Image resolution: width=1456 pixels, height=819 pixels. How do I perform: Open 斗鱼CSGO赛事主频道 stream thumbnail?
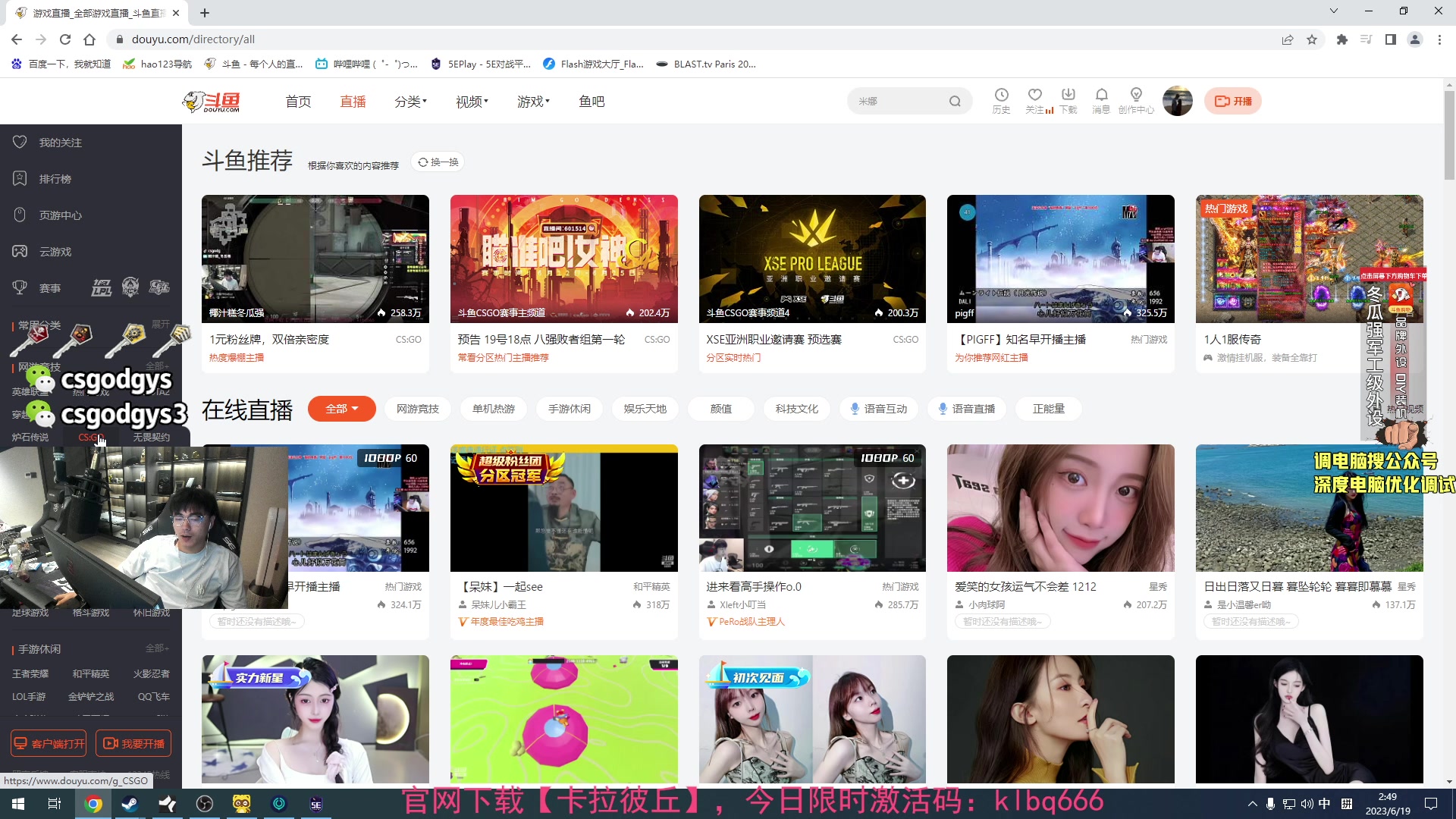point(563,259)
